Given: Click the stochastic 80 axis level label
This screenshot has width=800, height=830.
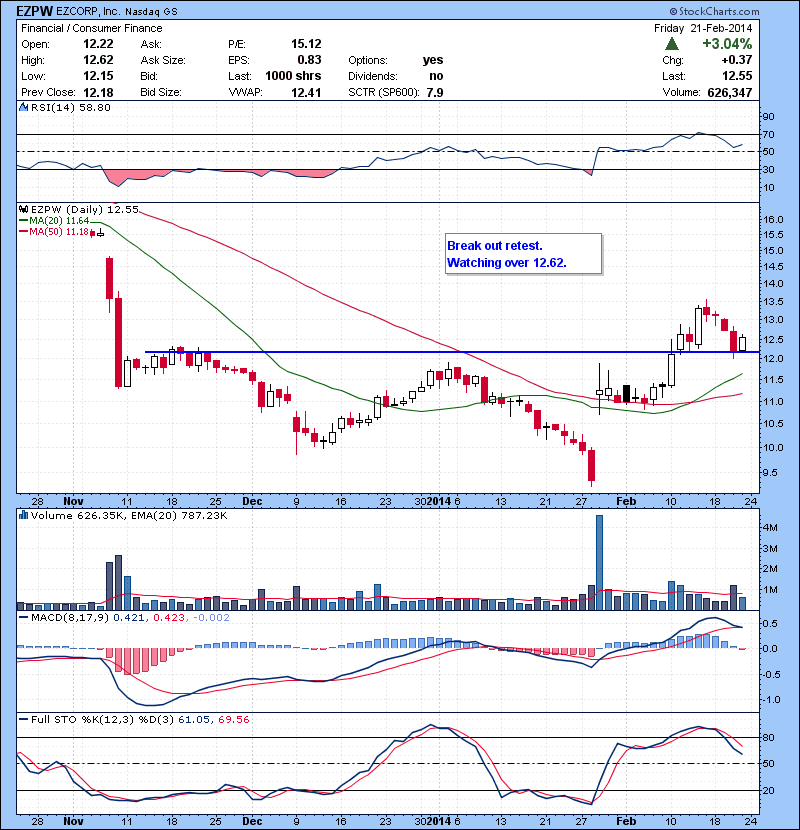Looking at the screenshot, I should click(x=768, y=737).
